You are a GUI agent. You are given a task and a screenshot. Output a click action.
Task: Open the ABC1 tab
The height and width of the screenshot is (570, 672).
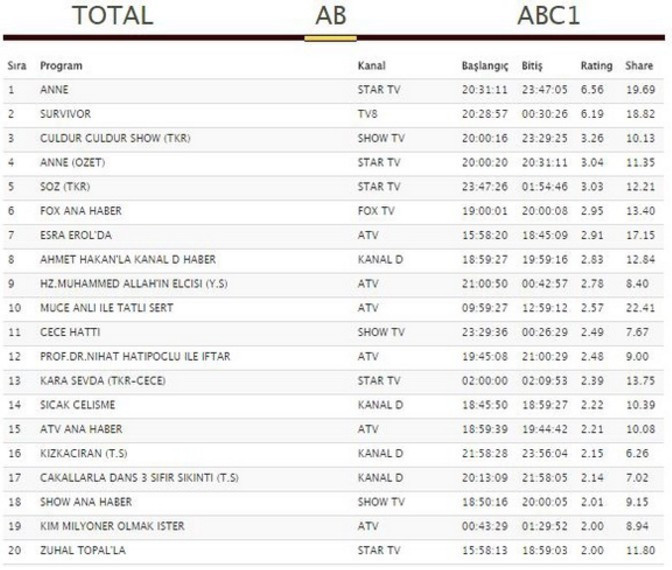tap(549, 15)
